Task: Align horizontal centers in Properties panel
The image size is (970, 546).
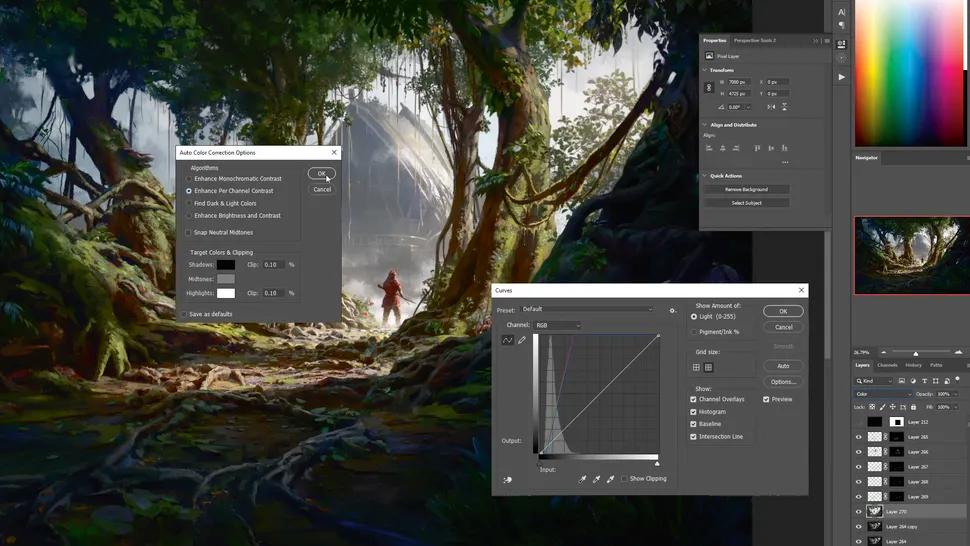Action: (x=723, y=148)
